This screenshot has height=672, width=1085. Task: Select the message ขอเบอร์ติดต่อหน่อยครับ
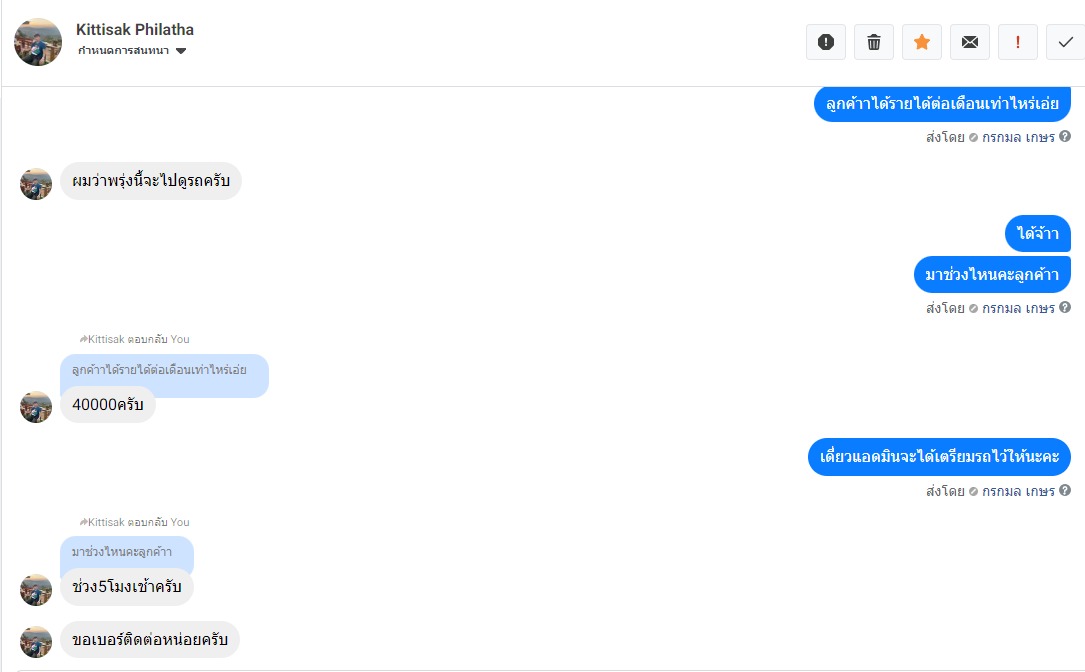[150, 640]
